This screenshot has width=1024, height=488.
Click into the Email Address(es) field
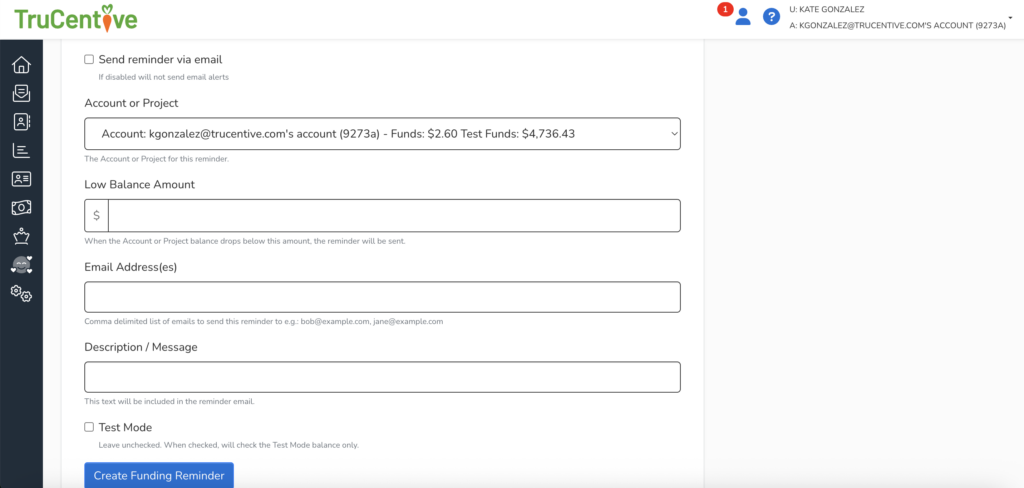382,297
